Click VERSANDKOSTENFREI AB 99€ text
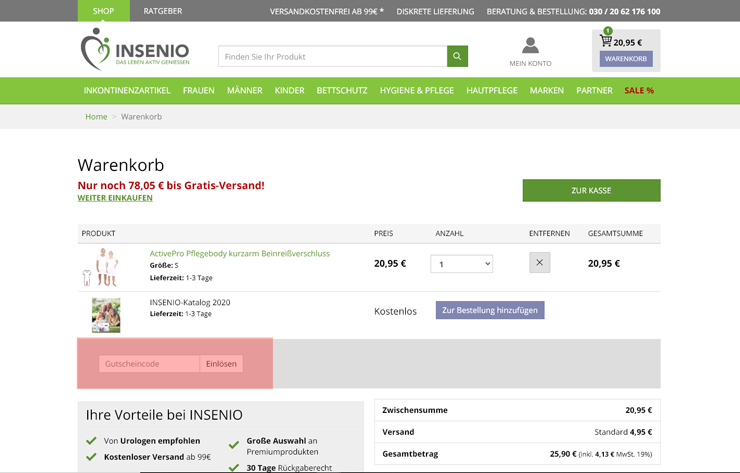 (327, 11)
